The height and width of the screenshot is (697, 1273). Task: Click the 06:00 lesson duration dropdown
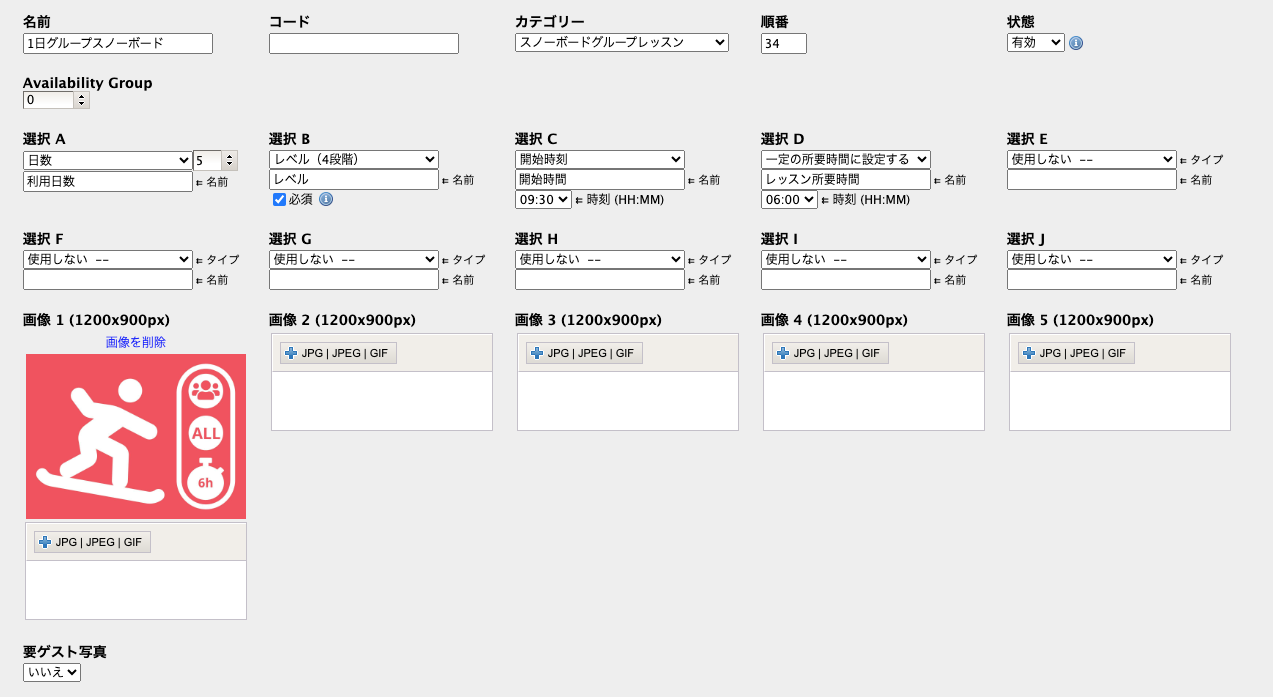coord(789,199)
